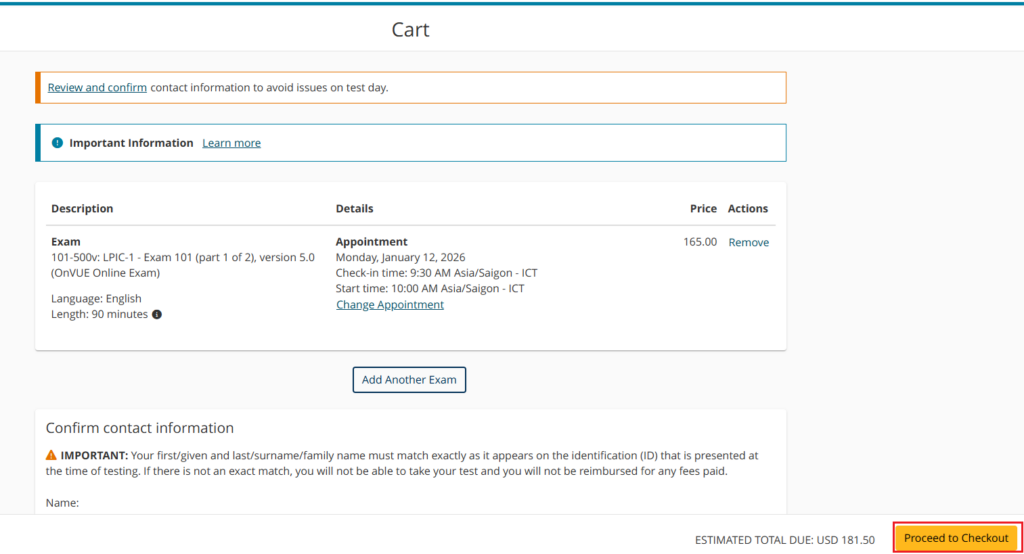Click the Proceed to Checkout button
Viewport: 1024px width, 554px height.
click(x=956, y=538)
